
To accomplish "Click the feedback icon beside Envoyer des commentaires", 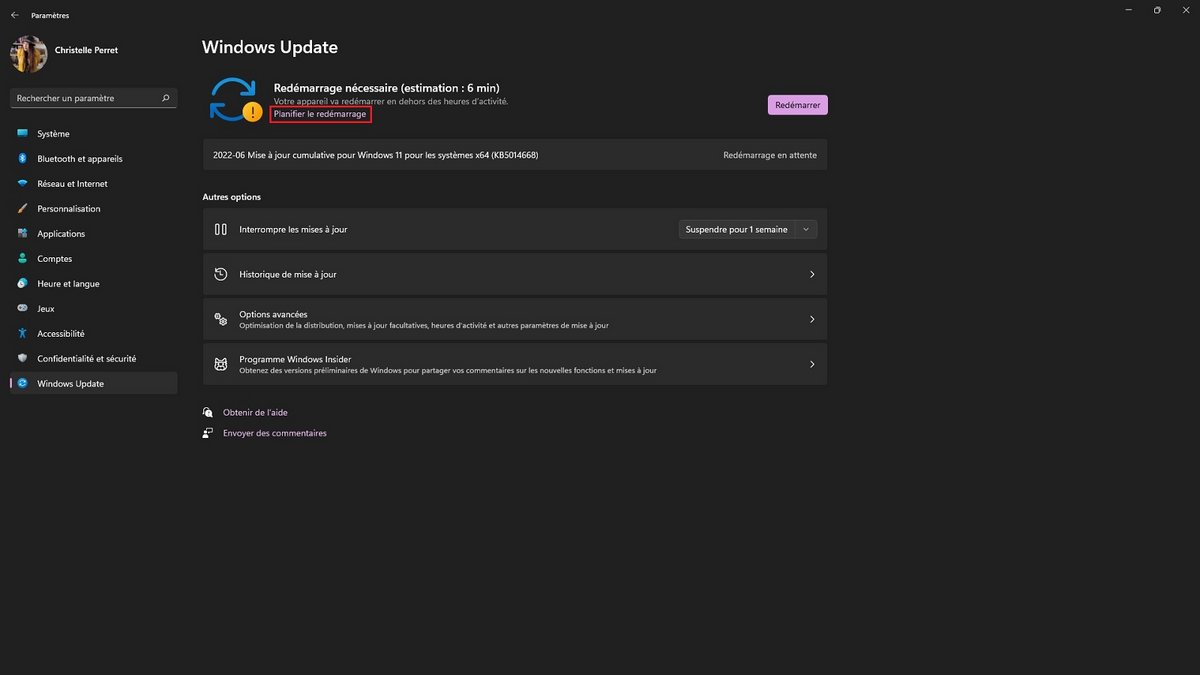I will click(208, 433).
